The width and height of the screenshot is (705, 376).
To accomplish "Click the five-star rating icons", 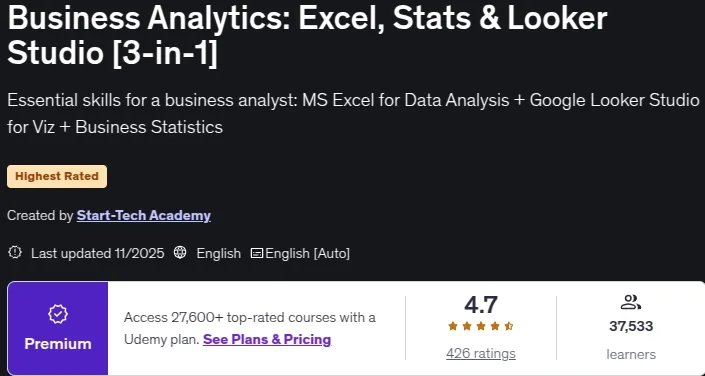I will [x=481, y=327].
